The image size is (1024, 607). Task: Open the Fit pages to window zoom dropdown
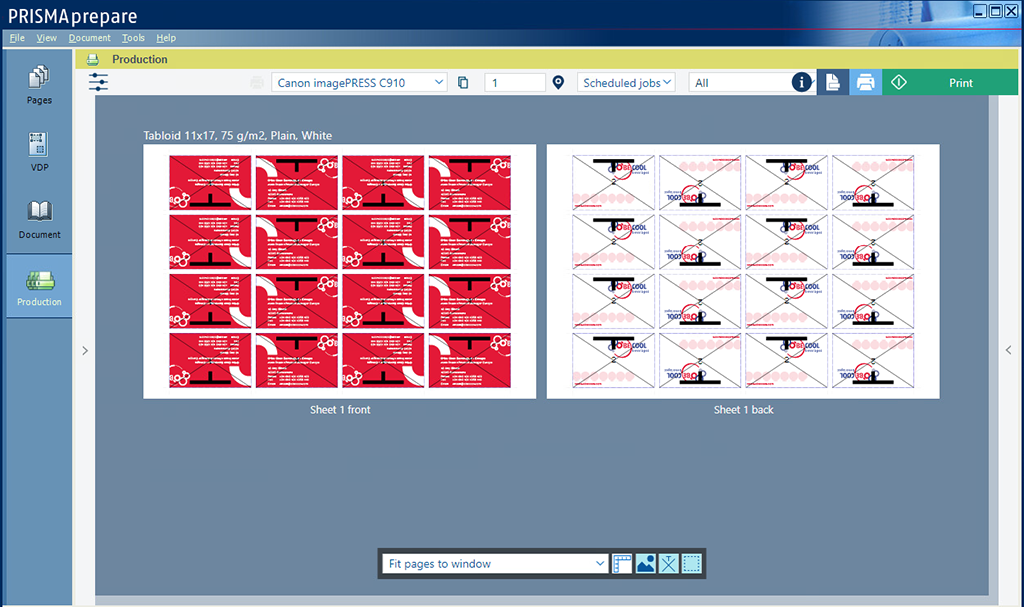point(495,564)
